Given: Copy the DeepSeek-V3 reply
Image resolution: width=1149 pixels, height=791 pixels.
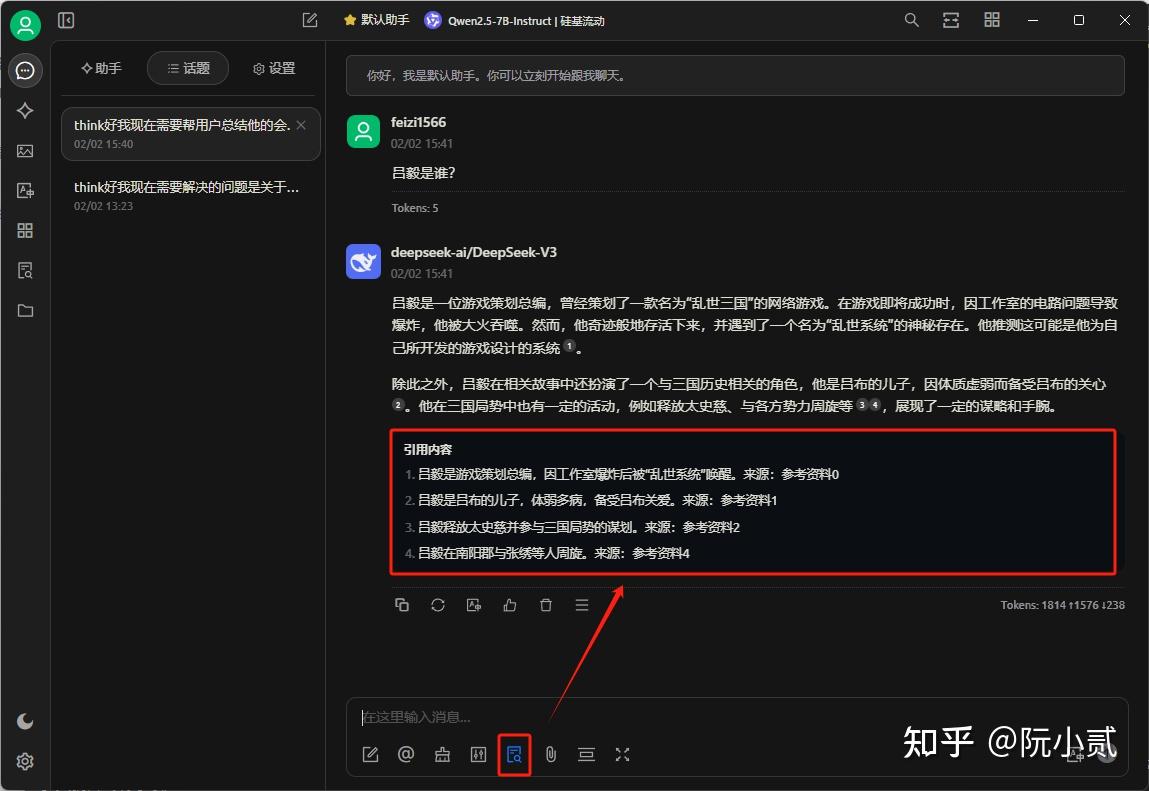Looking at the screenshot, I should (402, 605).
